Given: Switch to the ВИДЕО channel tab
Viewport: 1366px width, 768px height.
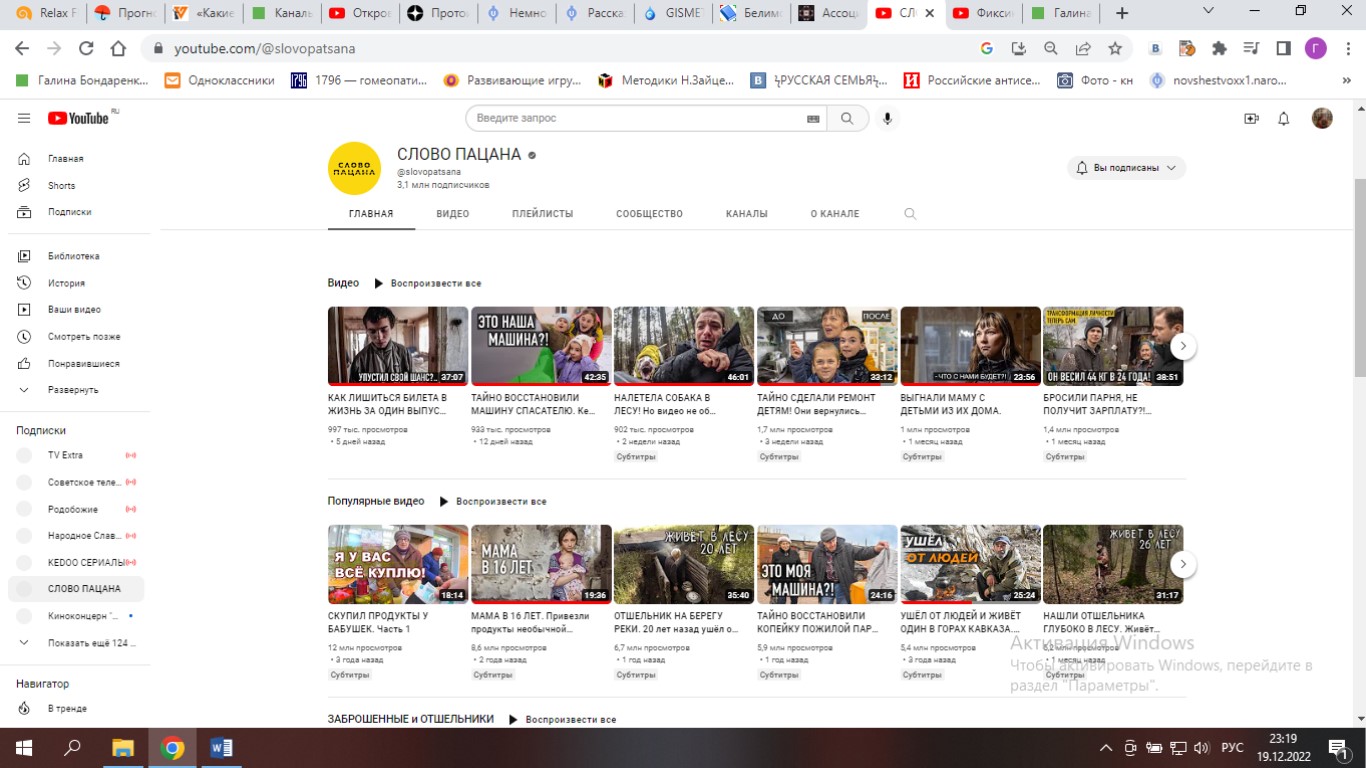Looking at the screenshot, I should point(453,214).
